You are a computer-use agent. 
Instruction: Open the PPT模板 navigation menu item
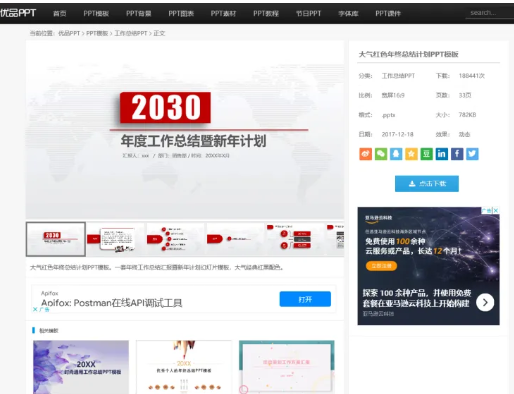pyautogui.click(x=96, y=13)
